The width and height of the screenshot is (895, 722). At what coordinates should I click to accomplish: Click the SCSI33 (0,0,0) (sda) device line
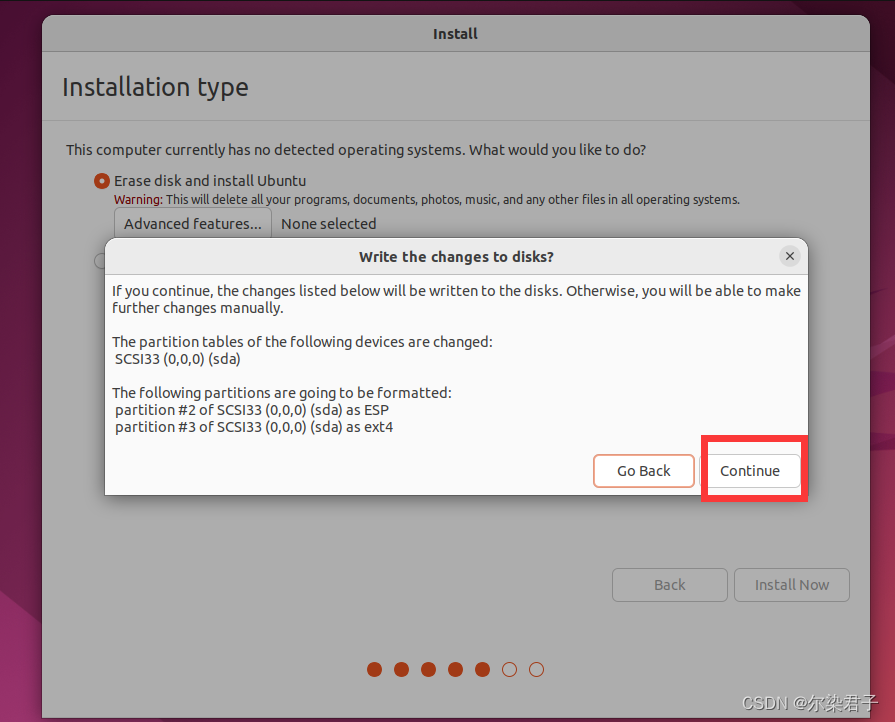coord(178,359)
